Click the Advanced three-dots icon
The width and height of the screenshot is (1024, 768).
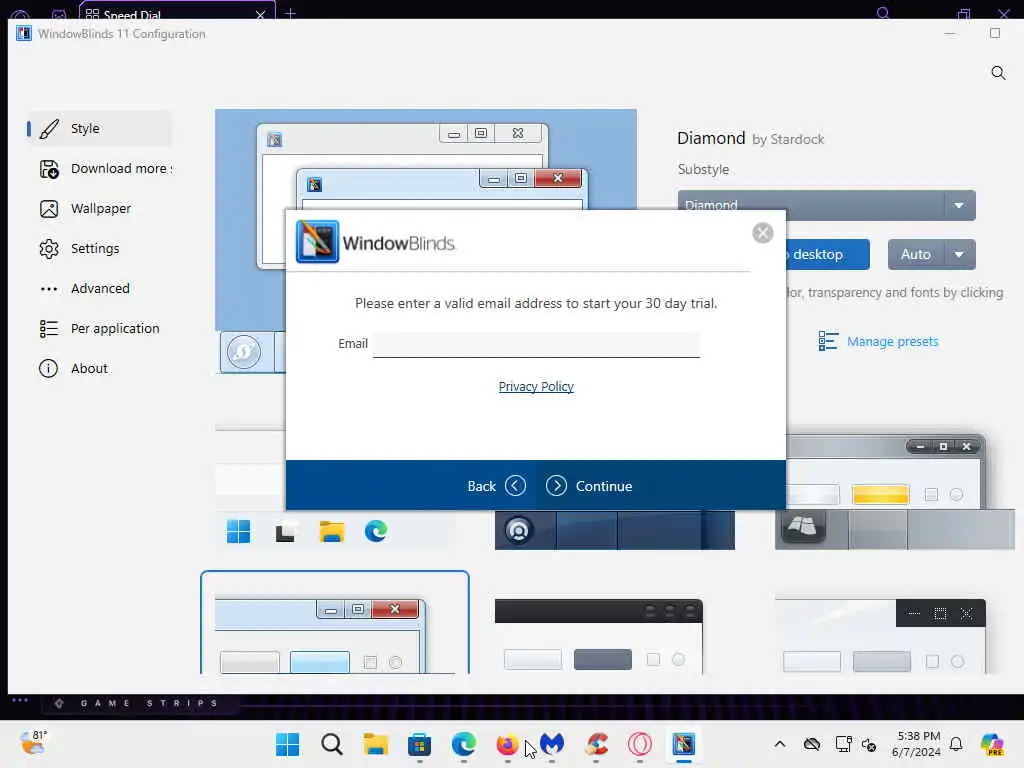49,289
